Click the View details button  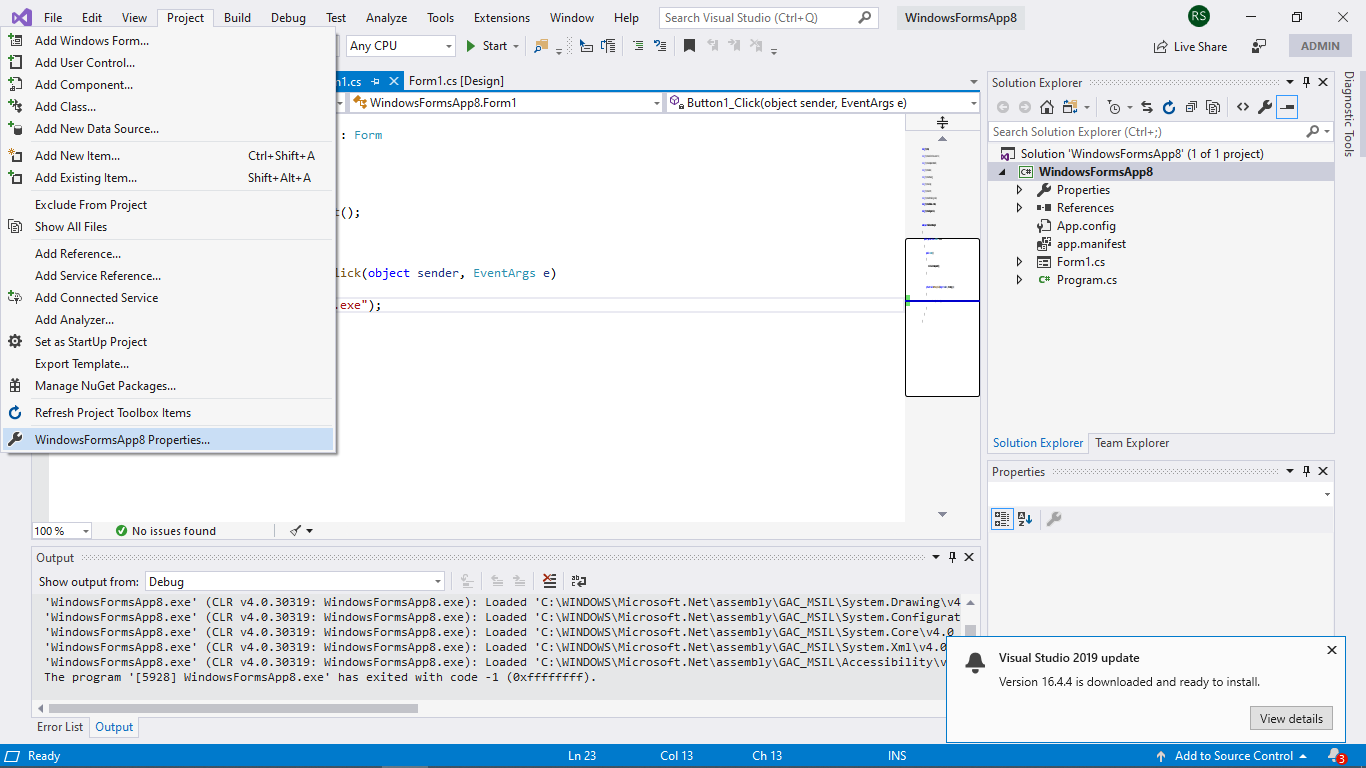(1291, 718)
